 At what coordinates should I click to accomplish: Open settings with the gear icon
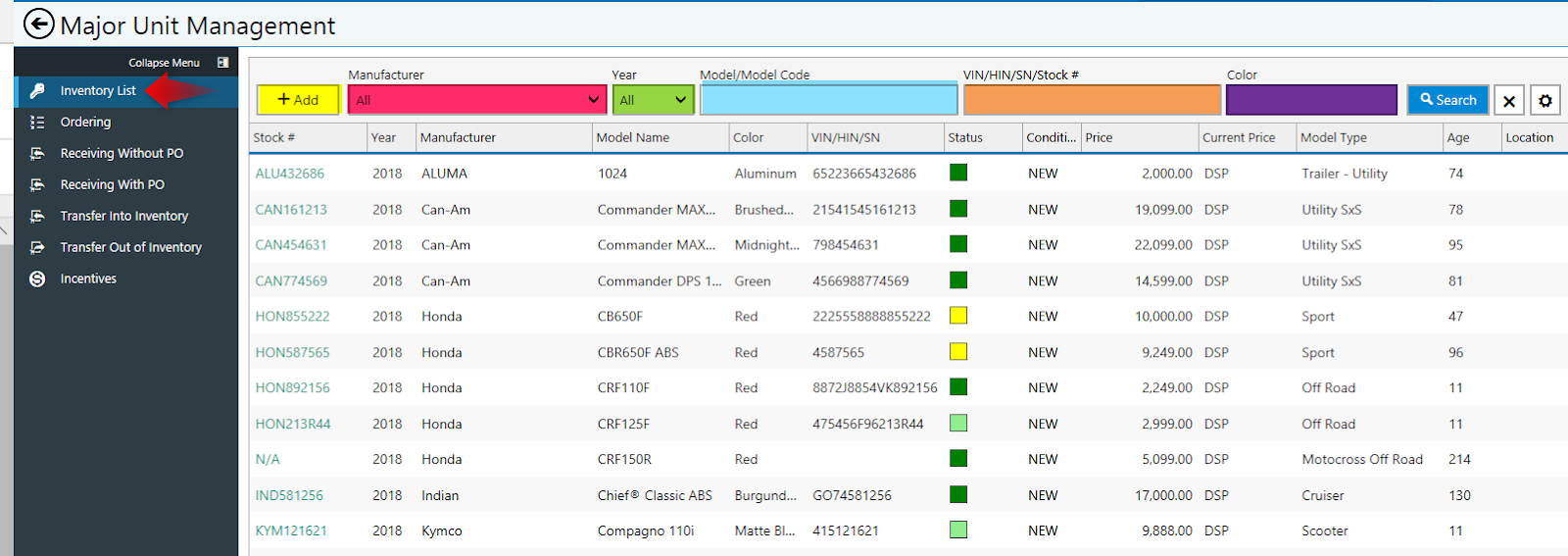1545,100
